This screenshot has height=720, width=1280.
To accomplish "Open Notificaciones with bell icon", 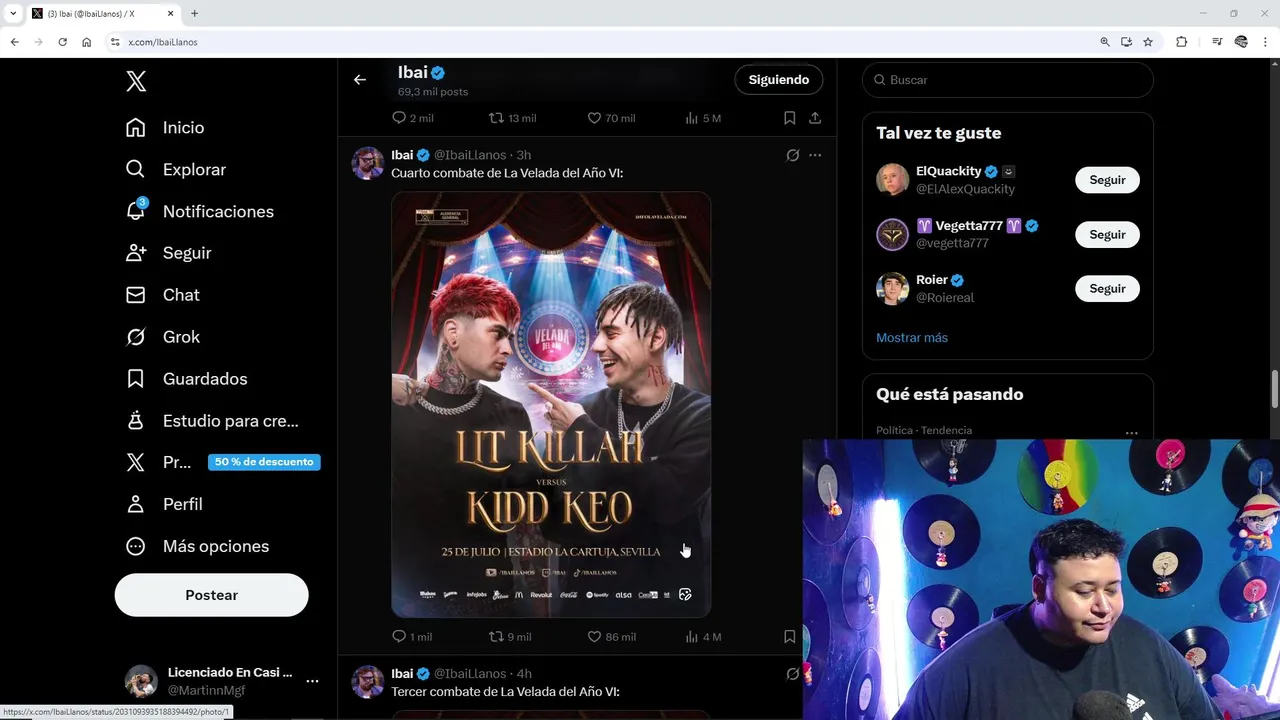I will coord(199,212).
